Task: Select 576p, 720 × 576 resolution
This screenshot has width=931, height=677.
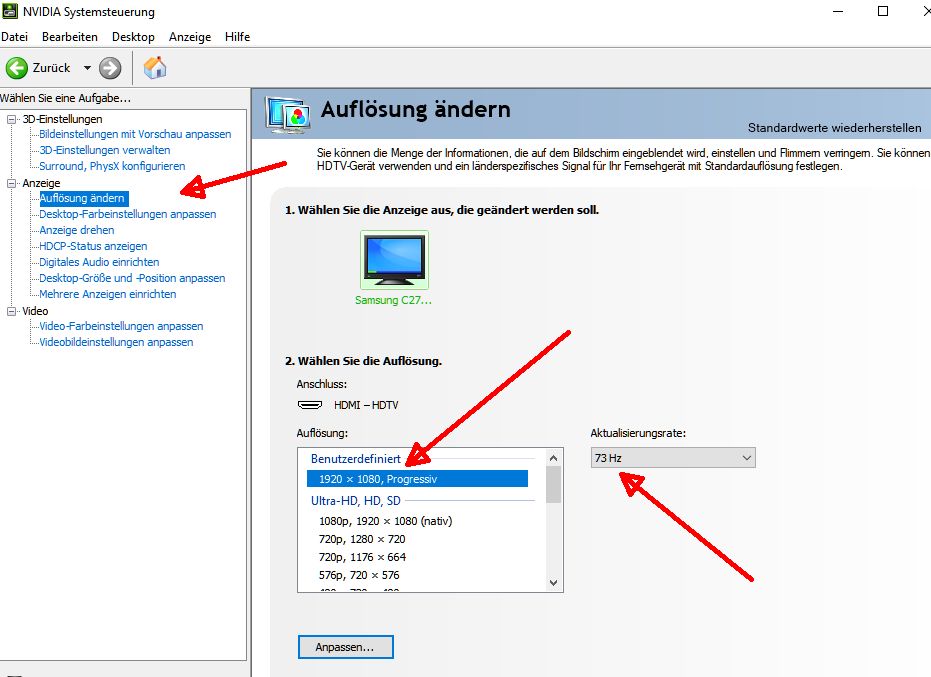Action: [359, 575]
